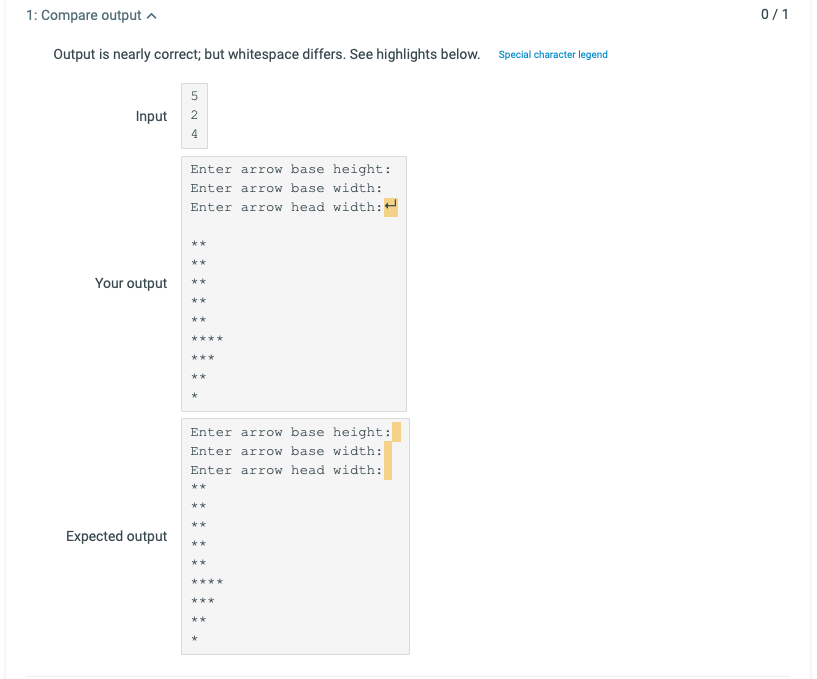This screenshot has width=817, height=679.
Task: Click the highlighted space after head width in Expected output
Action: coord(389,470)
